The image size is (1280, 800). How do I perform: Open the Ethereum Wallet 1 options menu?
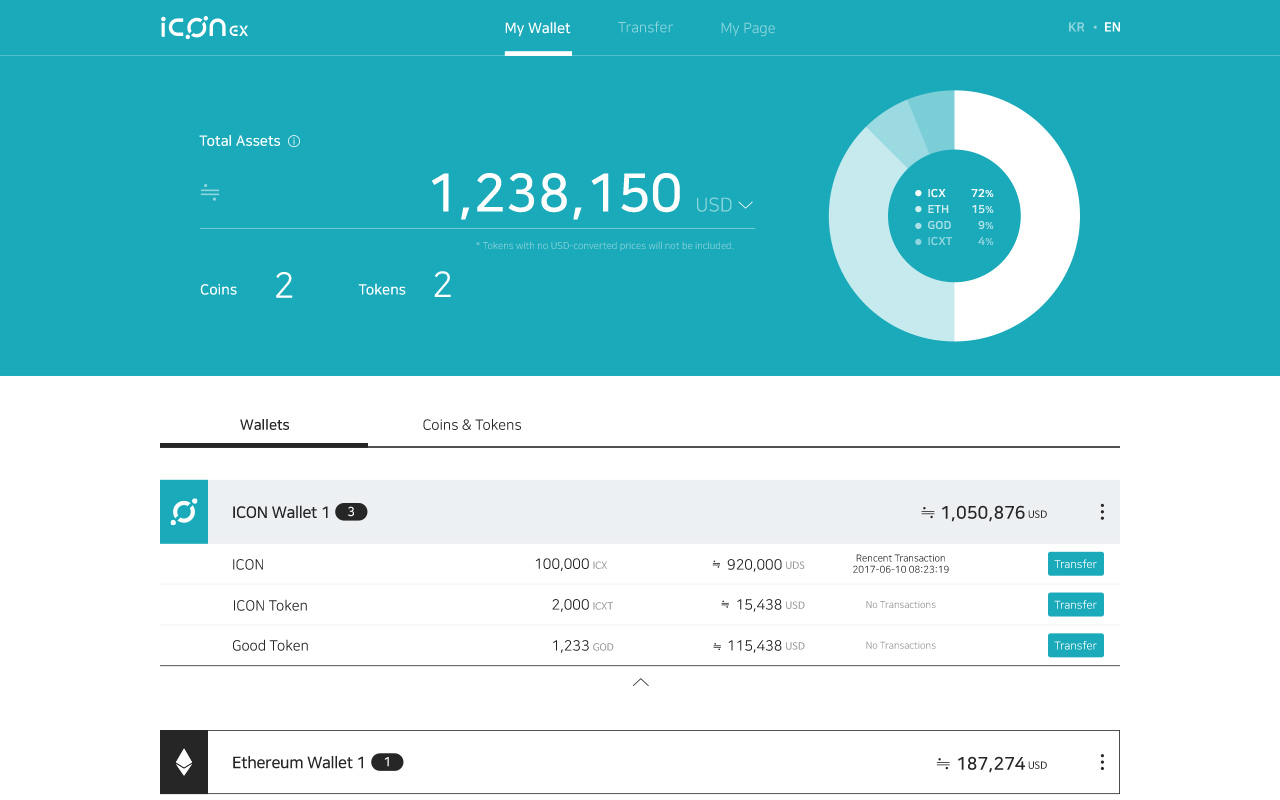[1101, 761]
